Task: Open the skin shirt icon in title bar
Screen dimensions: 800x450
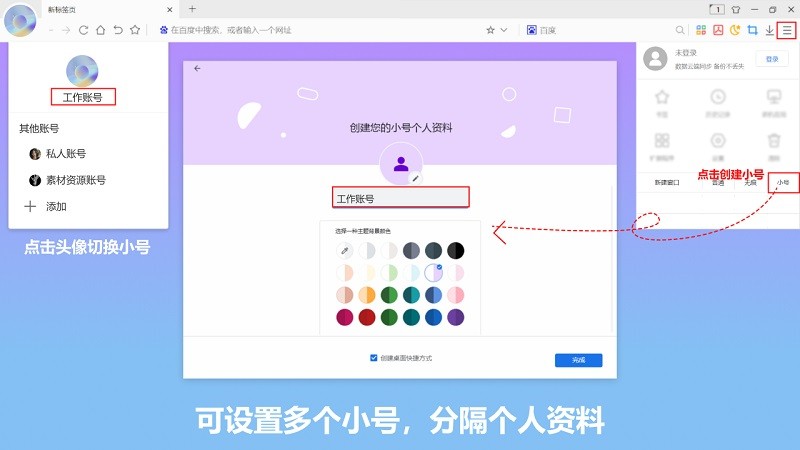Action: (736, 9)
